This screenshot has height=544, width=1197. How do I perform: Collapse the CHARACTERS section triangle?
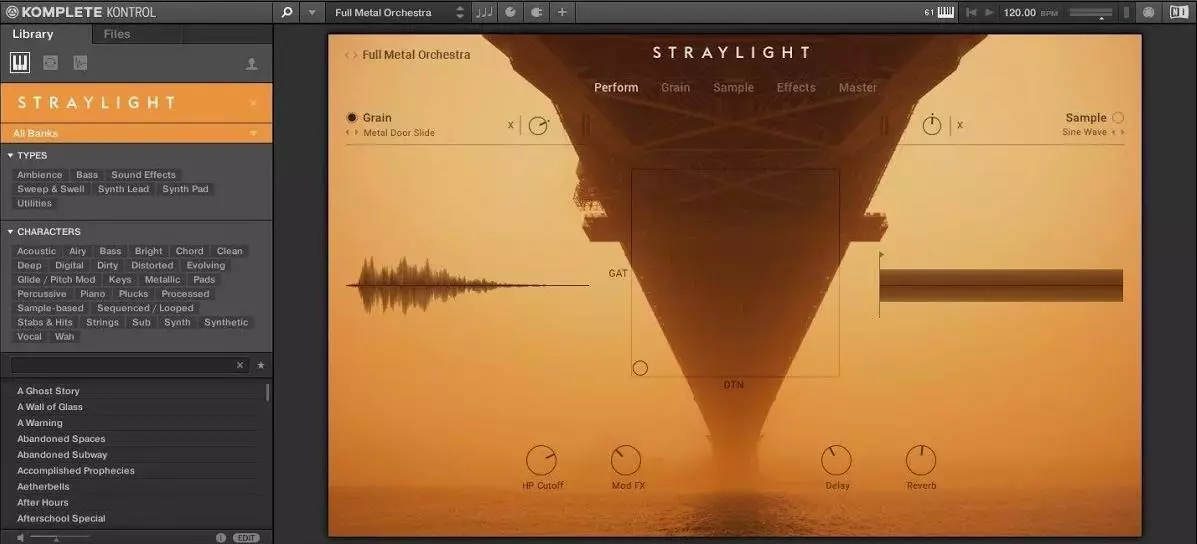[x=10, y=232]
